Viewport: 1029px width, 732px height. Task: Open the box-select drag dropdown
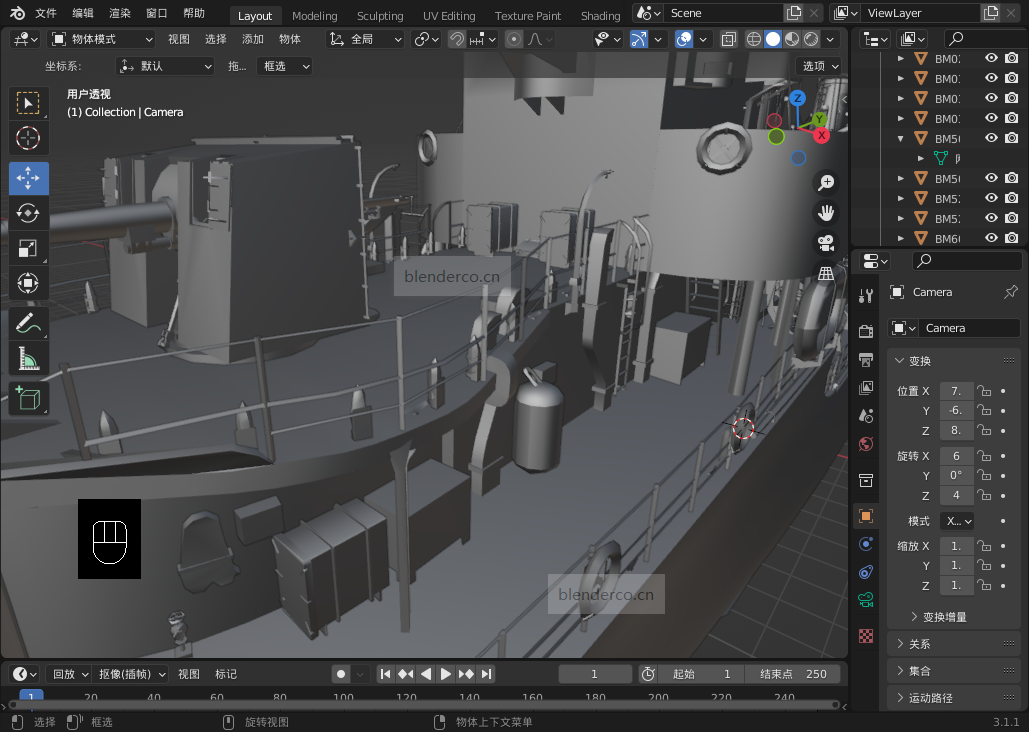point(285,66)
